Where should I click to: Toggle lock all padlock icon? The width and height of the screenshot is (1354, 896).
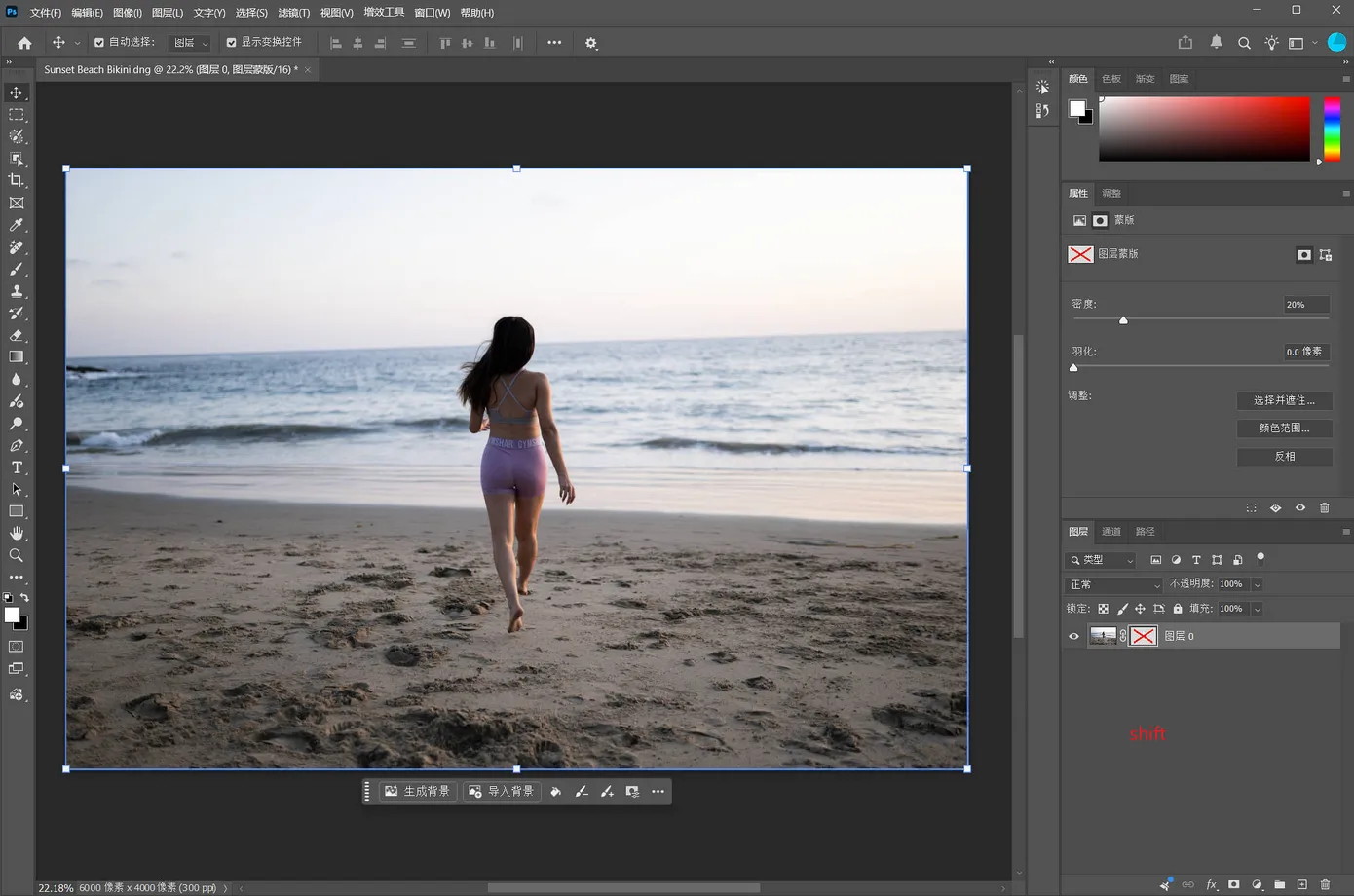(1178, 609)
